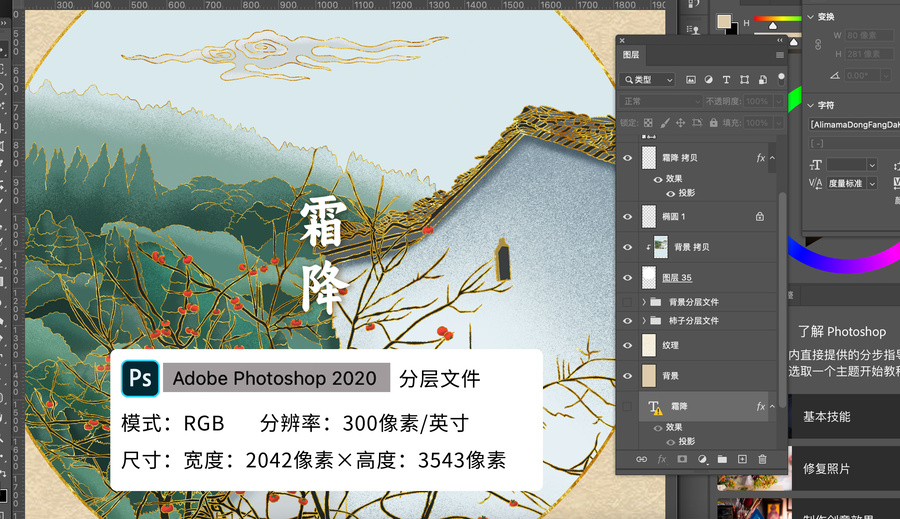Filter layers by adjustment layer icon
Screen dimensions: 900x519
pos(708,80)
